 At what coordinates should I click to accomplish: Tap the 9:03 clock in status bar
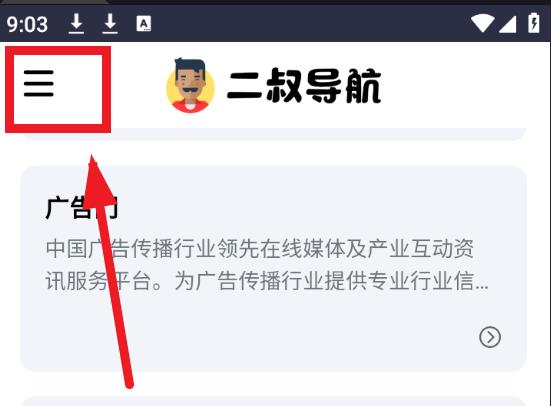pos(27,24)
